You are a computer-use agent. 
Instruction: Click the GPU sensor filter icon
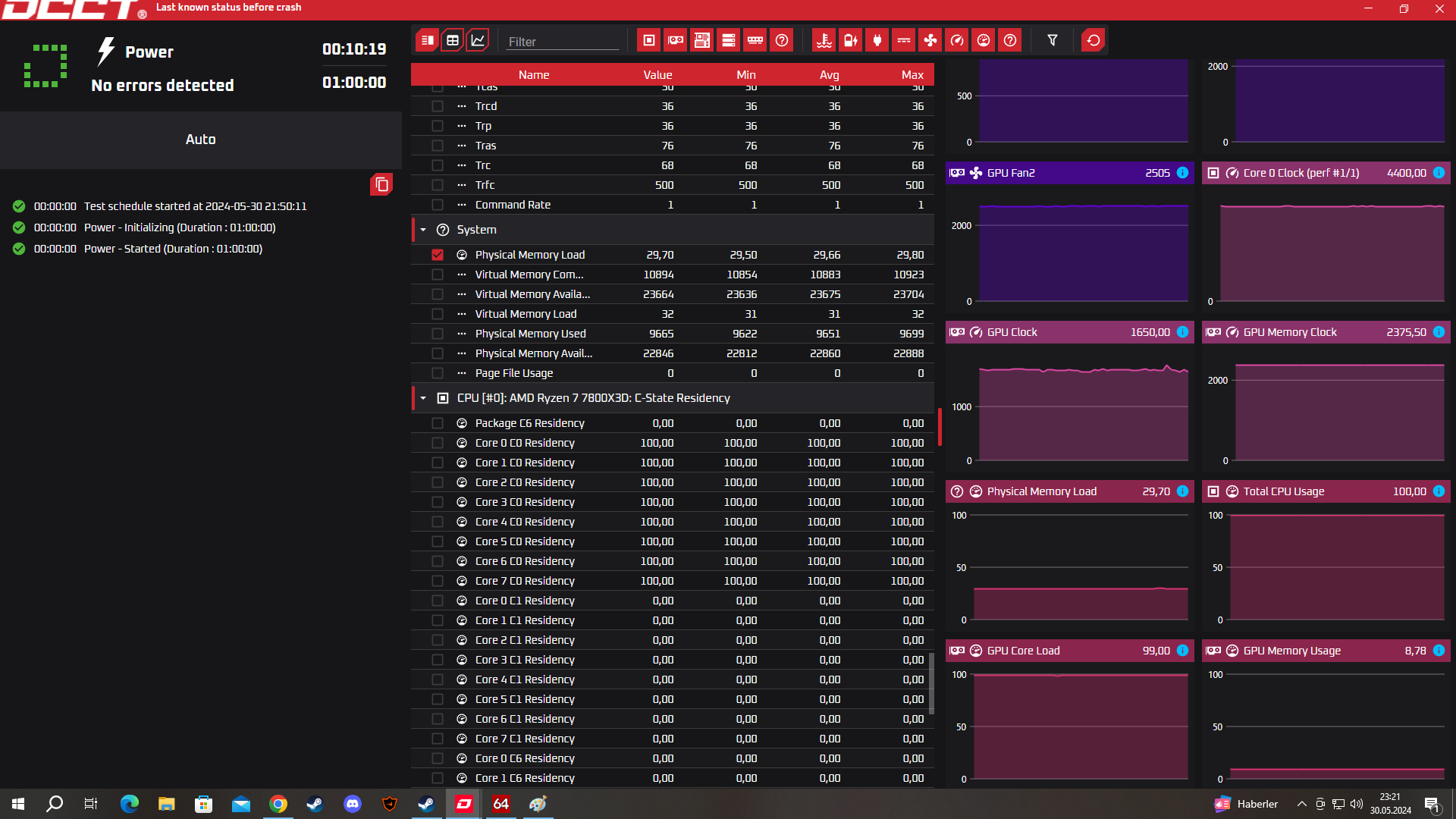pyautogui.click(x=675, y=40)
